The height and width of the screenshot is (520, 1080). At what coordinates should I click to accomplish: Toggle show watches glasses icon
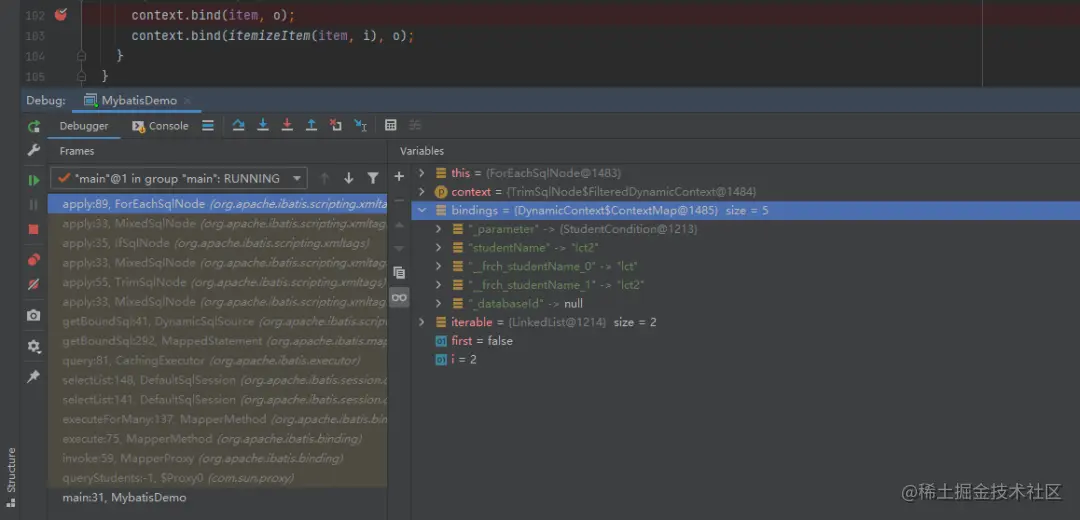(x=399, y=298)
